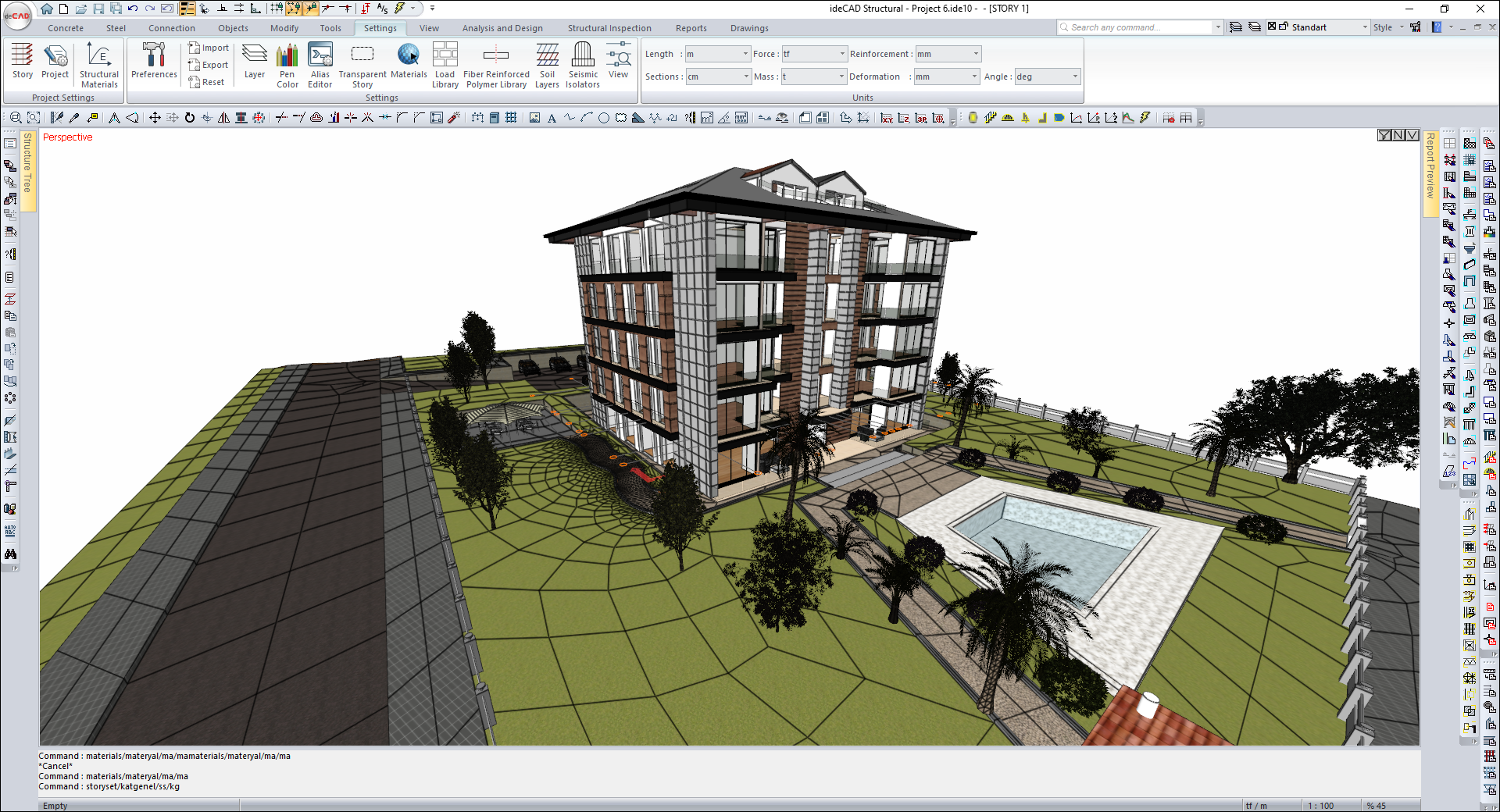Screen dimensions: 1500x812
Task: Open the Reports ribbon tab
Action: (x=691, y=28)
